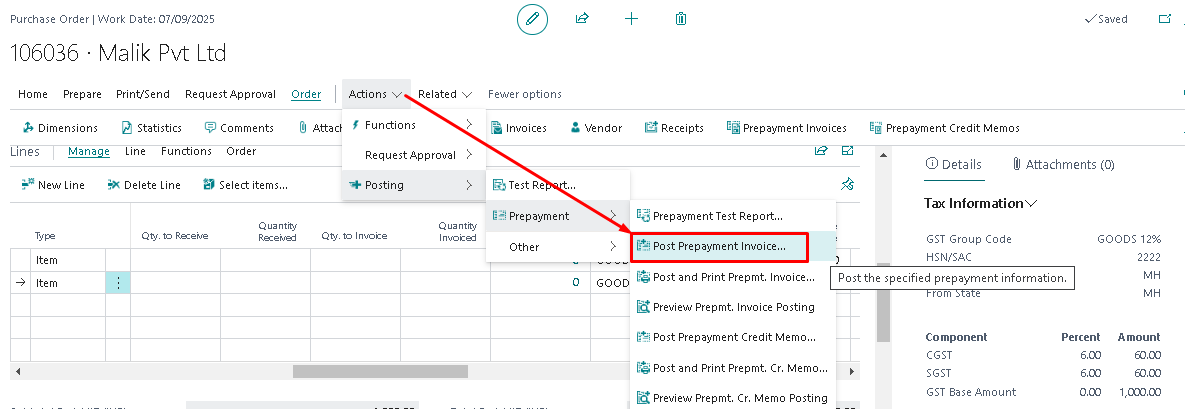
Task: Expand the Request Approval submenu item
Action: 414,155
